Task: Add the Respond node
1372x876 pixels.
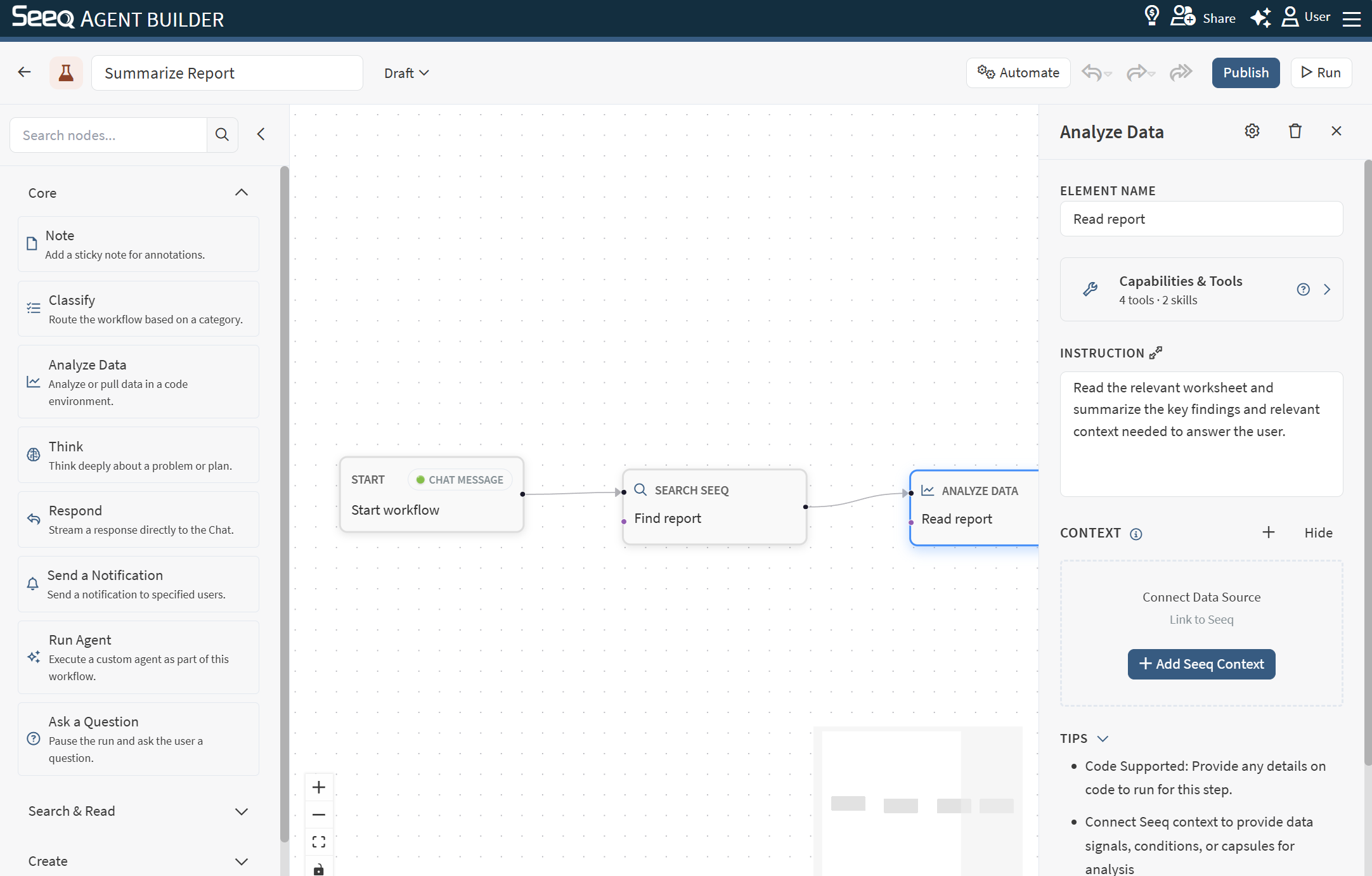Action: [x=138, y=519]
